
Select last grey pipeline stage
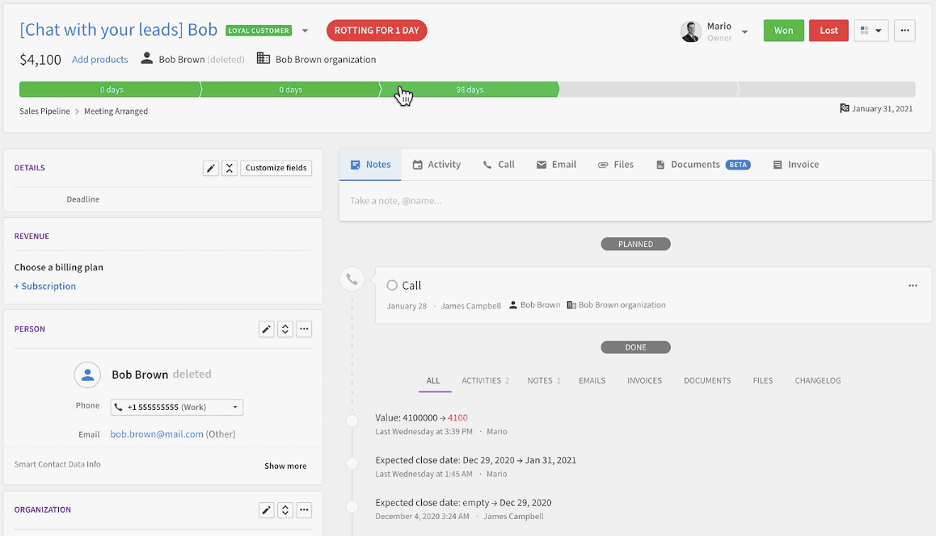(826, 90)
